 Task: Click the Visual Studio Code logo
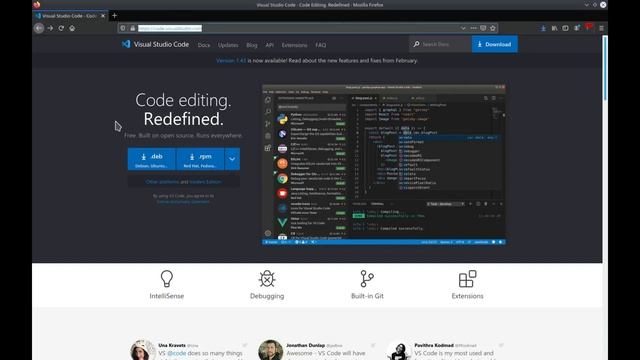pos(155,44)
